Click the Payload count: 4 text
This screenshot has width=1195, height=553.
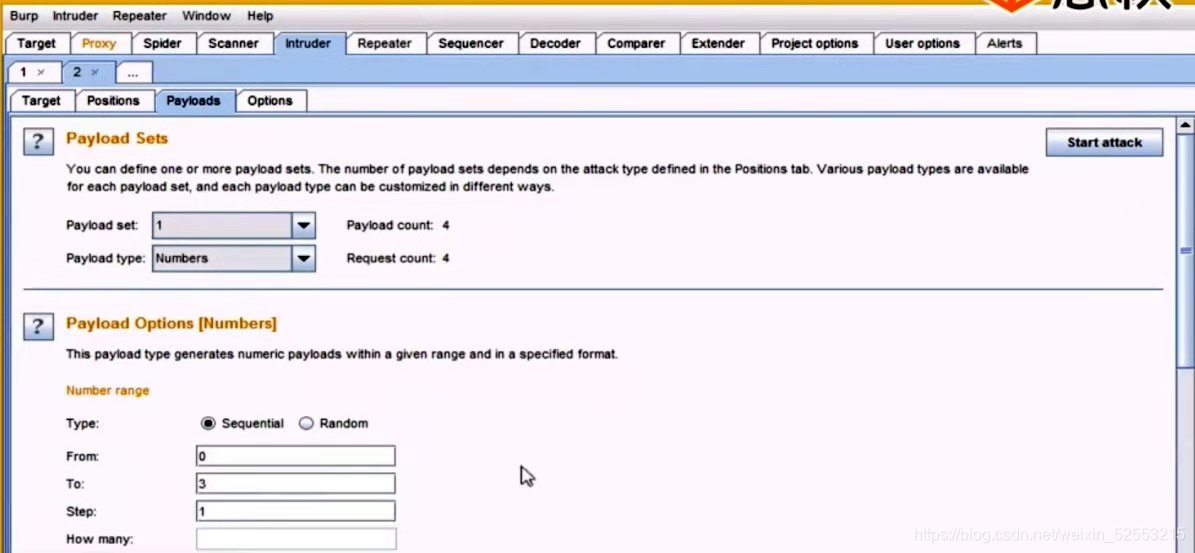(398, 225)
